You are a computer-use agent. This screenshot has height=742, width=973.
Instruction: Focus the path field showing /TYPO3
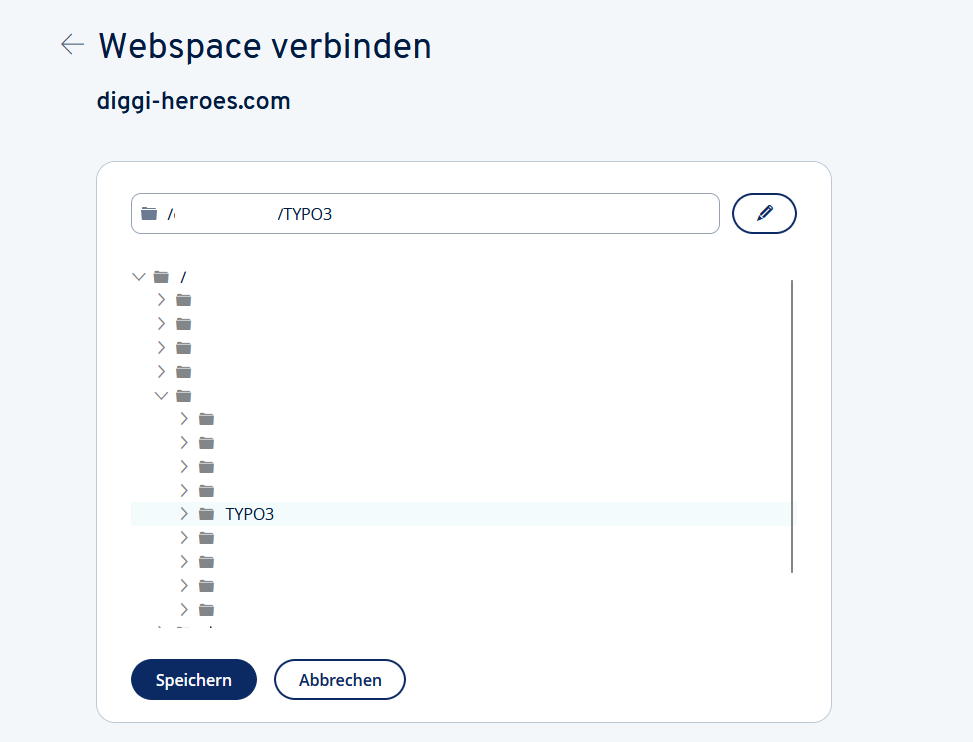pos(425,213)
